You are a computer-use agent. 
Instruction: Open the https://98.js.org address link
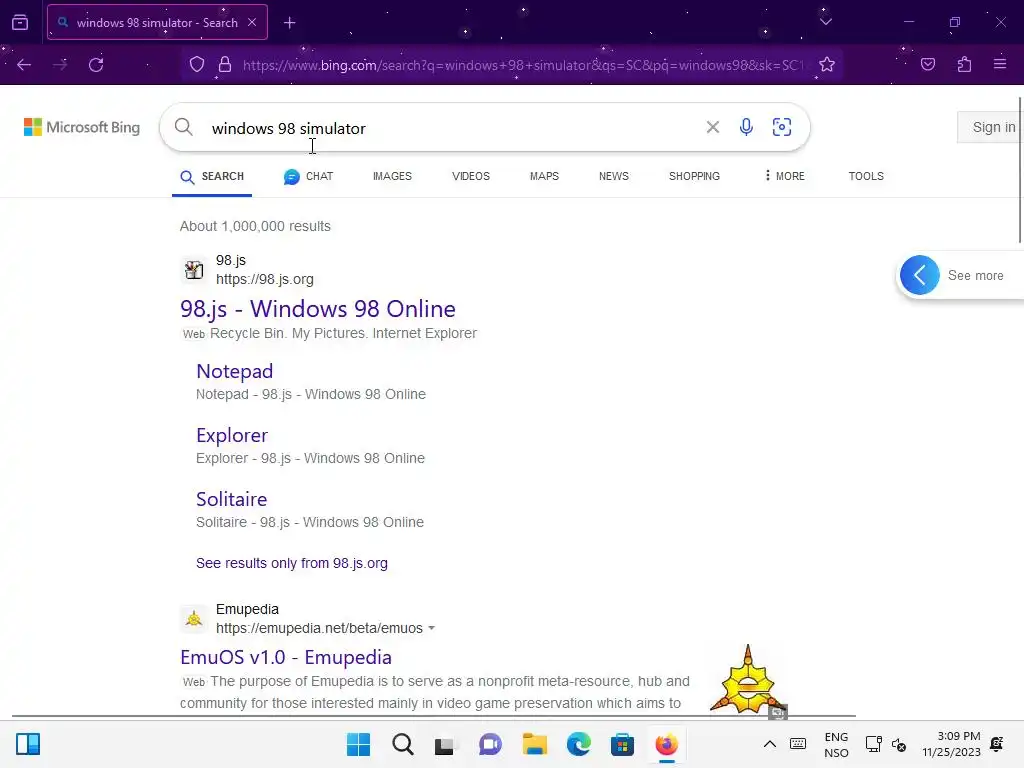264,280
